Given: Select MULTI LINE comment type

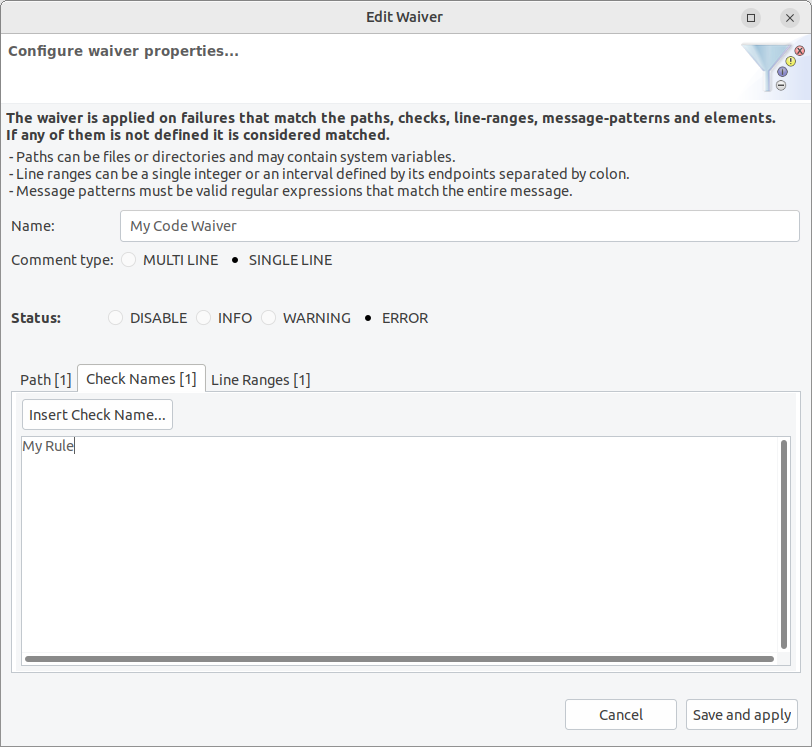Looking at the screenshot, I should click(128, 259).
